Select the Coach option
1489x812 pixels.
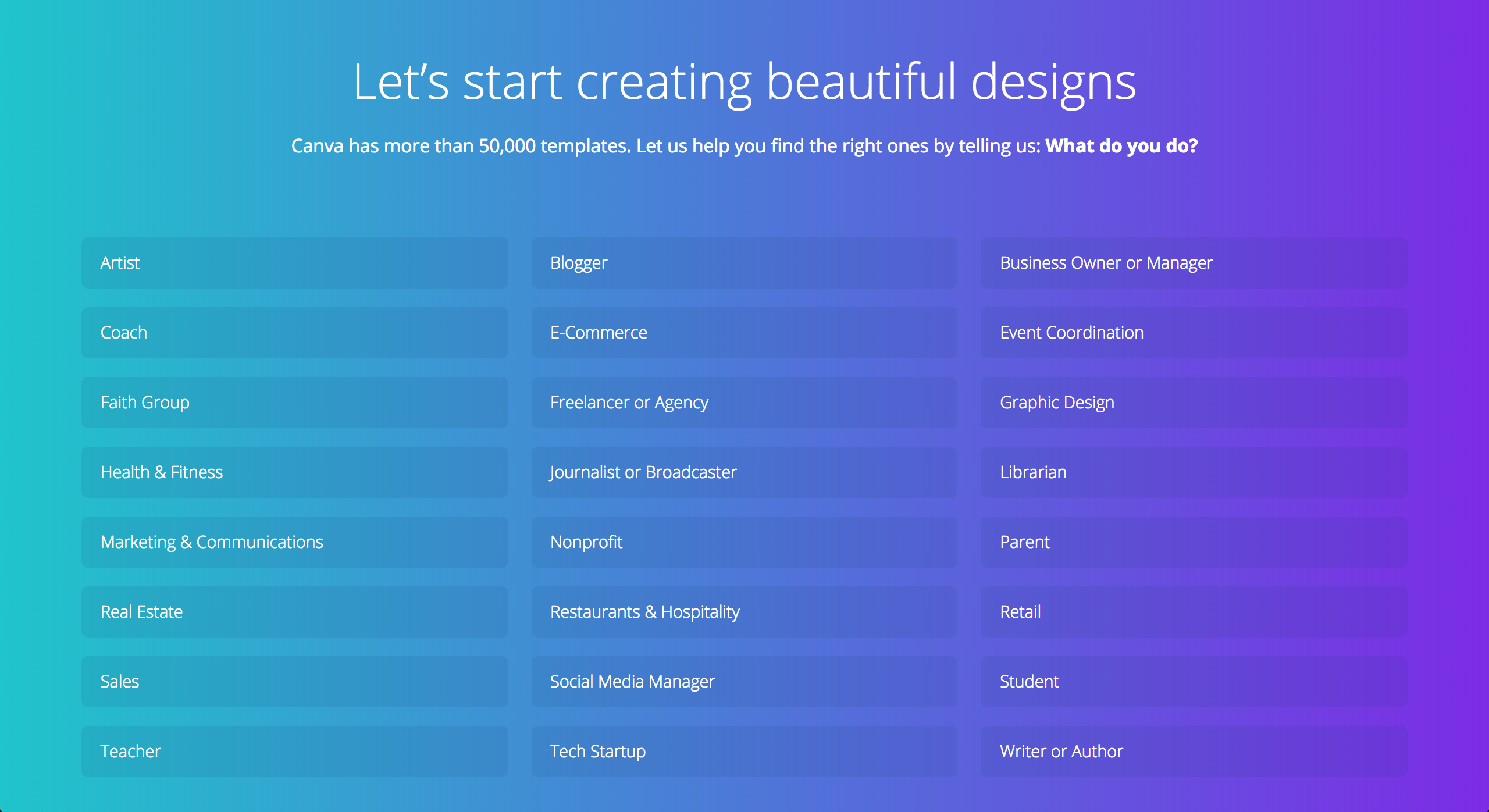(294, 333)
